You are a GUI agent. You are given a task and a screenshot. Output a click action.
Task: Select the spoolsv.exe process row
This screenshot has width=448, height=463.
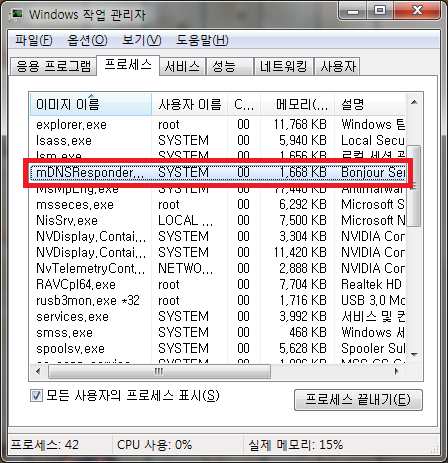point(218,349)
